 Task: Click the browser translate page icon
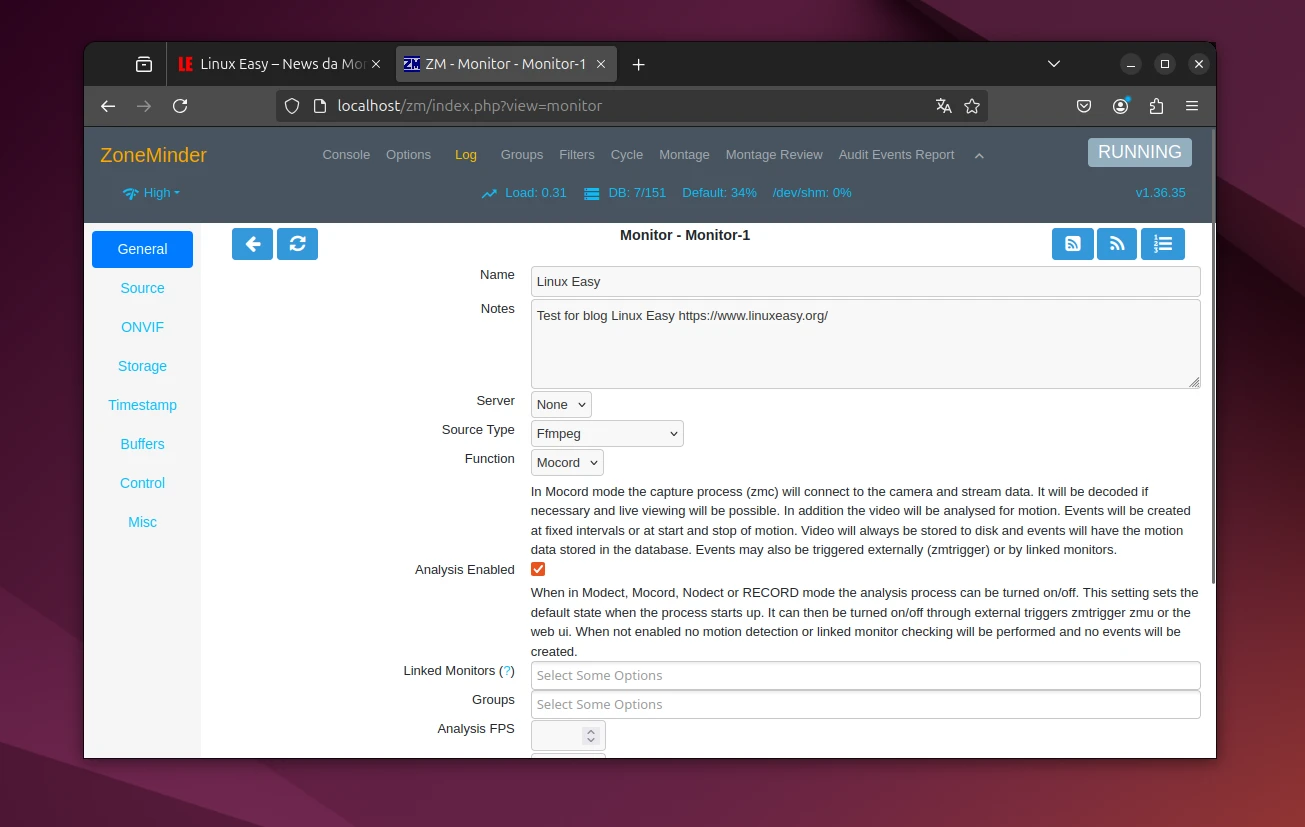click(x=943, y=106)
